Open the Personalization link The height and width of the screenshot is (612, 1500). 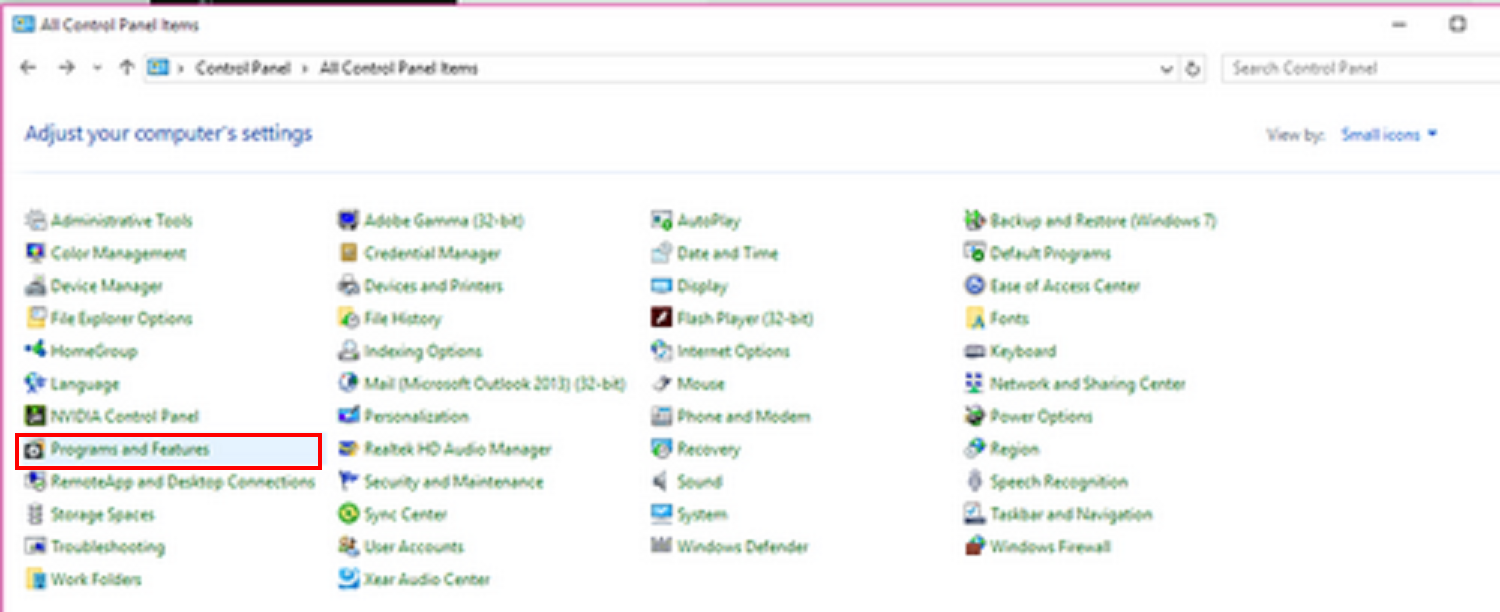[x=416, y=416]
